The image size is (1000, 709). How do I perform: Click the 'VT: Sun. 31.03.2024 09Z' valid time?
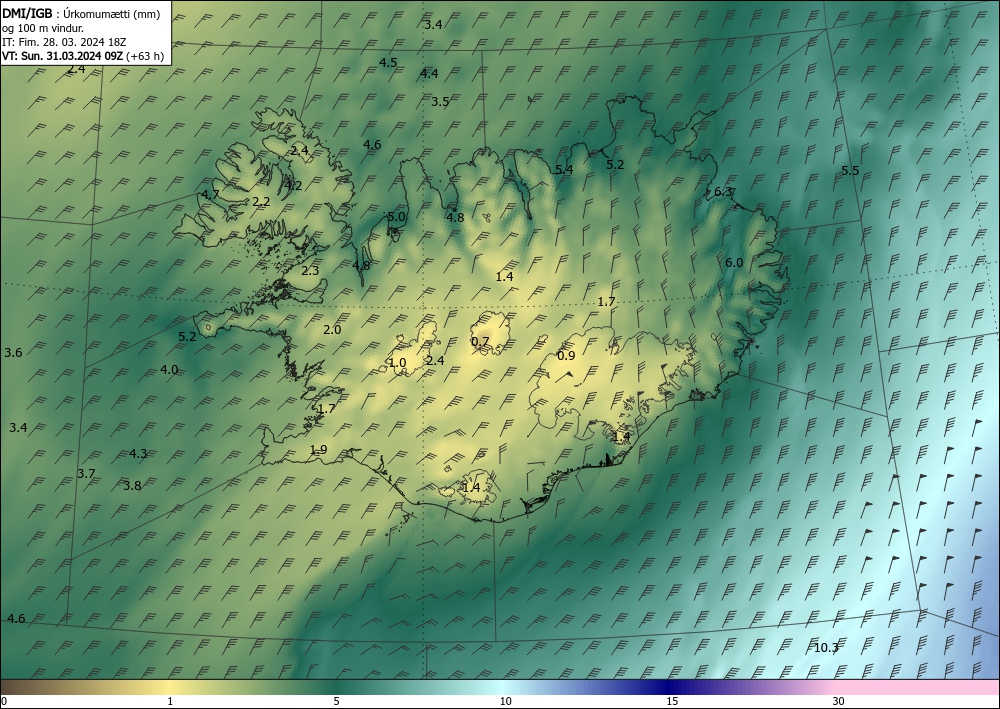click(x=62, y=56)
